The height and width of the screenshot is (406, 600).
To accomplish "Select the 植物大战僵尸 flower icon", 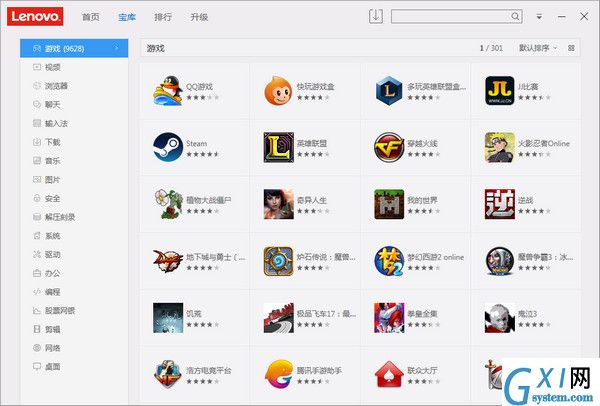I will [168, 204].
